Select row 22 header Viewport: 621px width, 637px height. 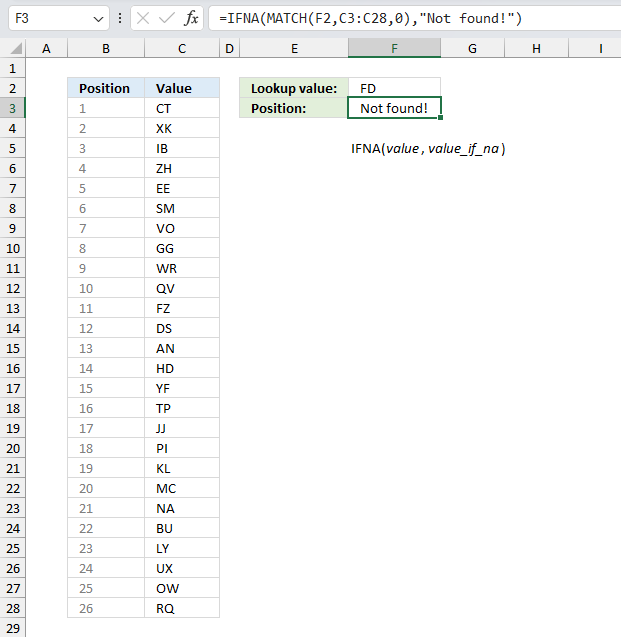point(13,488)
